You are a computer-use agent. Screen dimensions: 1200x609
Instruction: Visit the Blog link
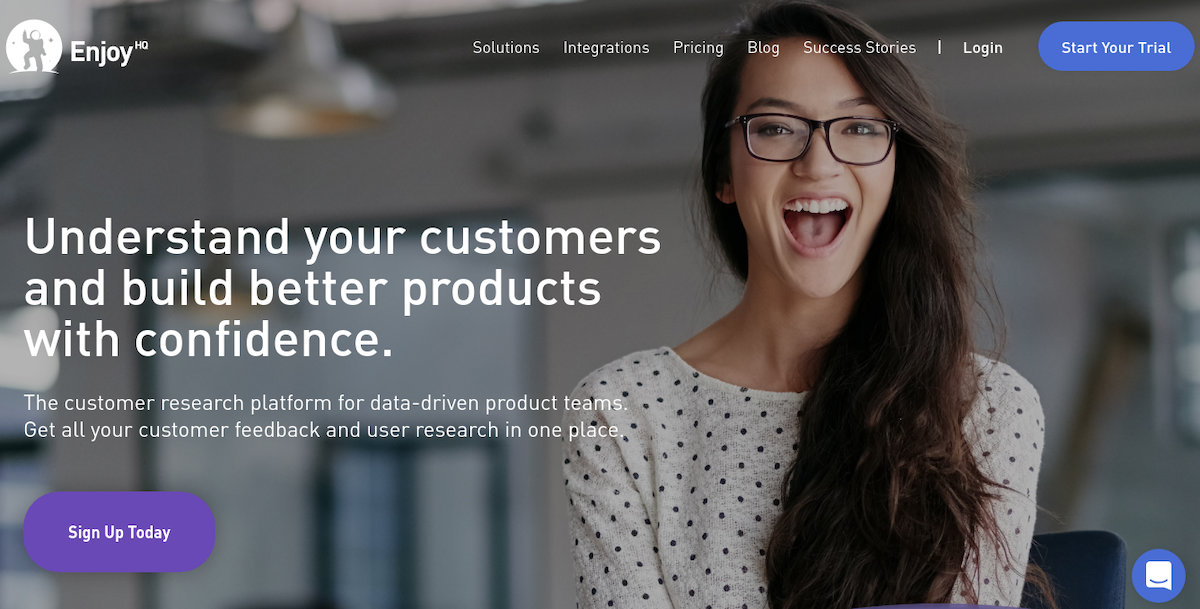pos(763,48)
